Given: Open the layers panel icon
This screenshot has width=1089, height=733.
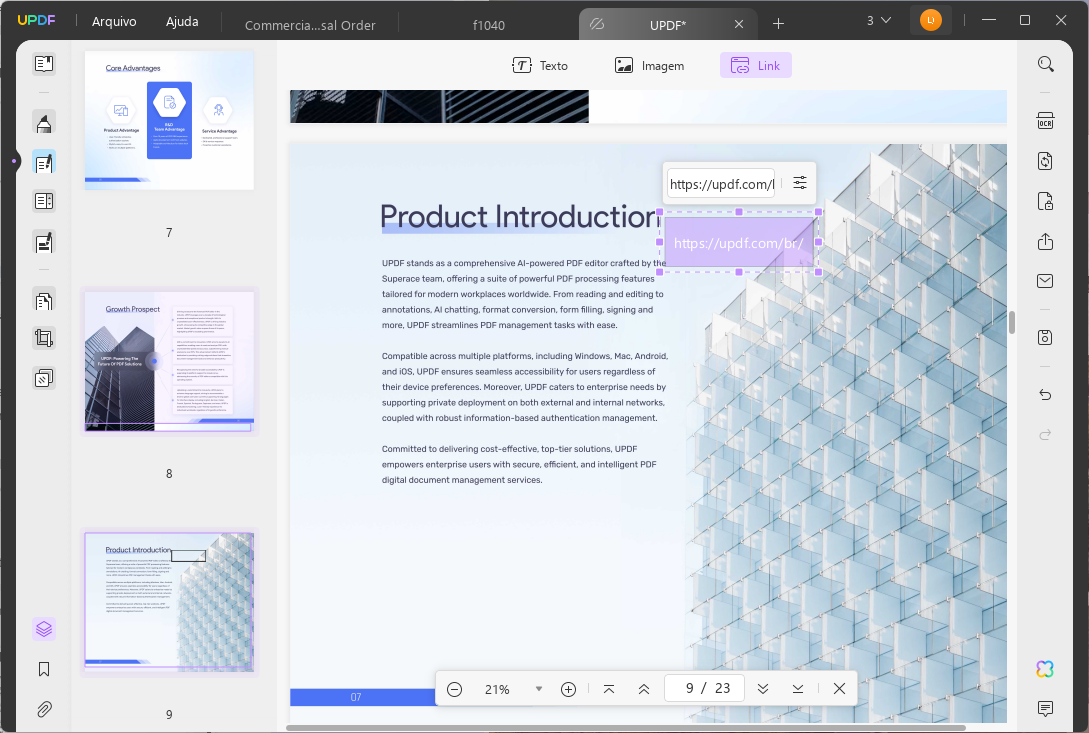Looking at the screenshot, I should [x=44, y=629].
